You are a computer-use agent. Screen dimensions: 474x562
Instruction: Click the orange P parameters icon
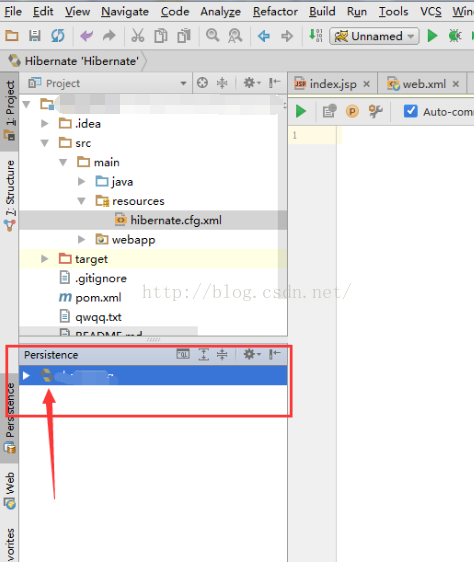tap(352, 111)
